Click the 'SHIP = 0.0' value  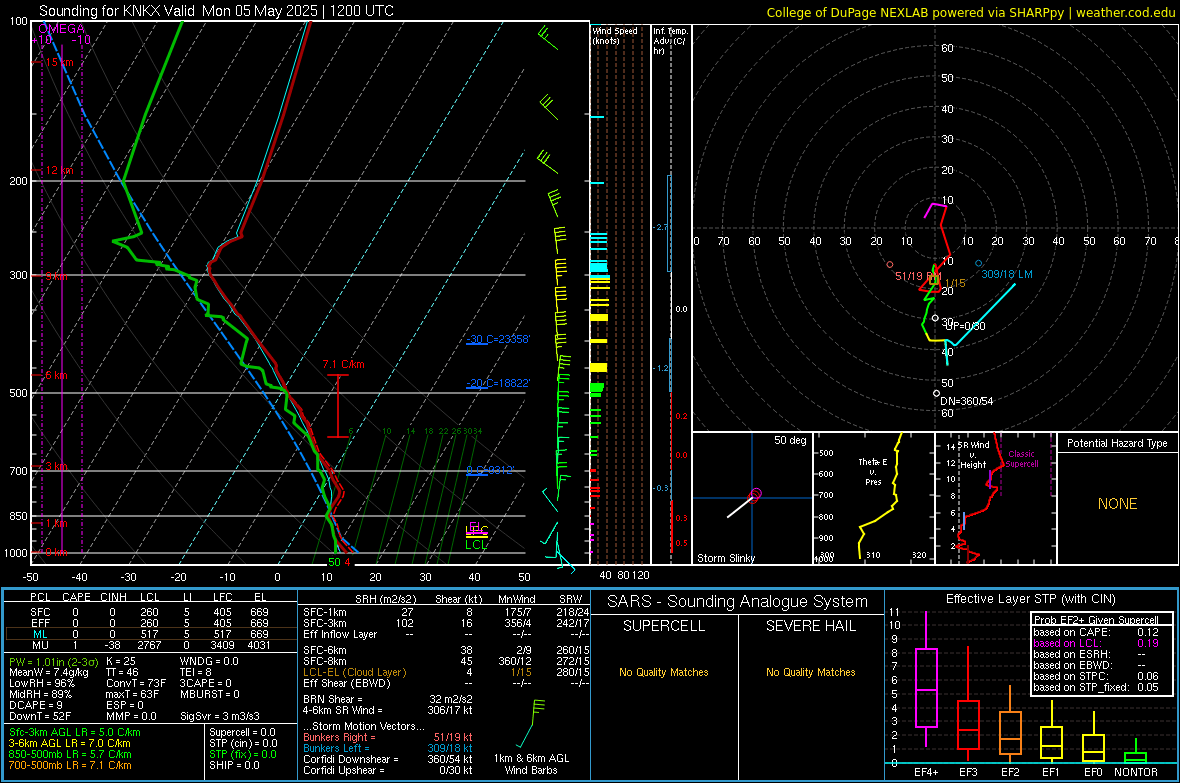[x=234, y=765]
